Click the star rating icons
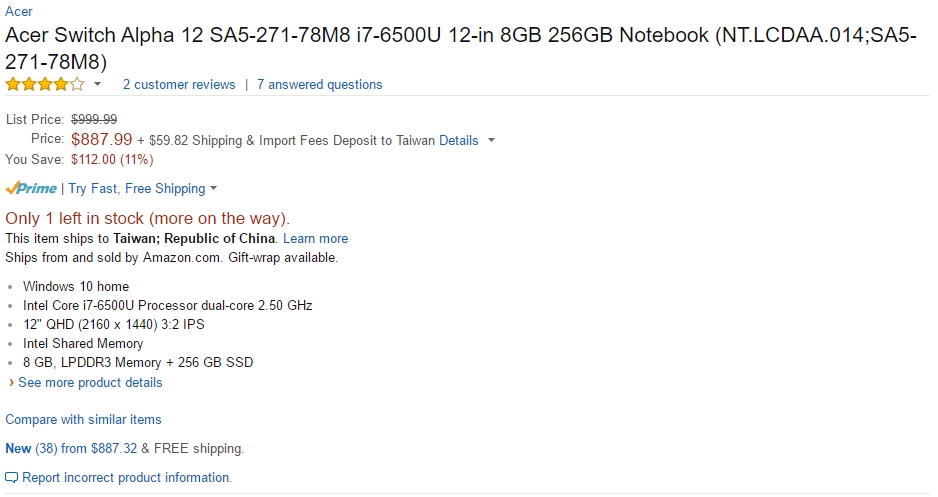Screen dimensions: 938x497 (45, 84)
